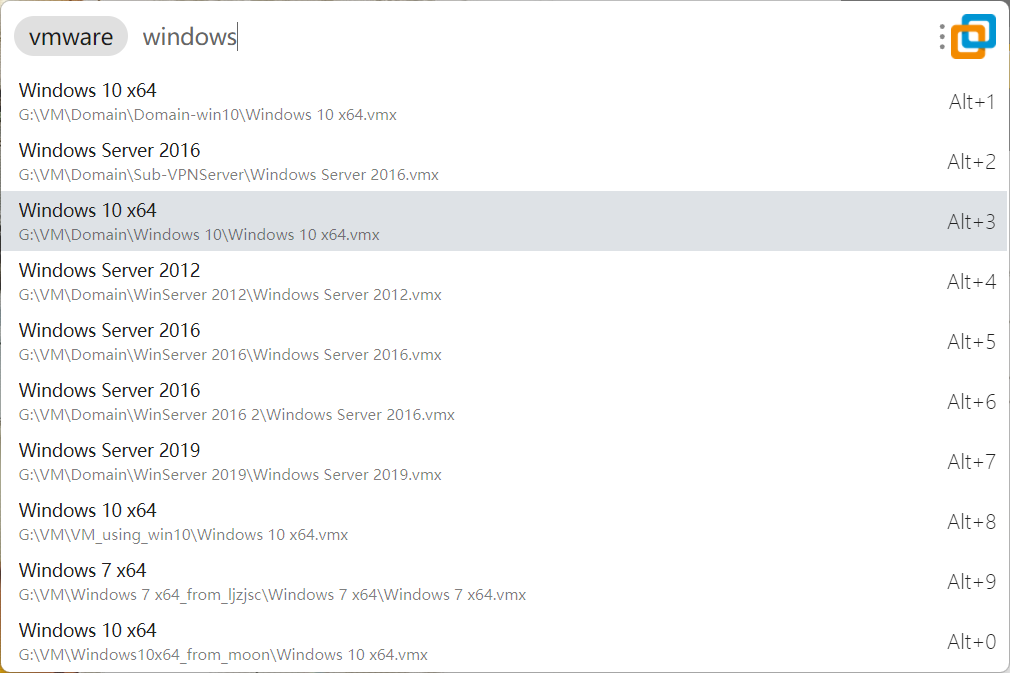Click the Alt+3 shortcut label

(x=971, y=222)
